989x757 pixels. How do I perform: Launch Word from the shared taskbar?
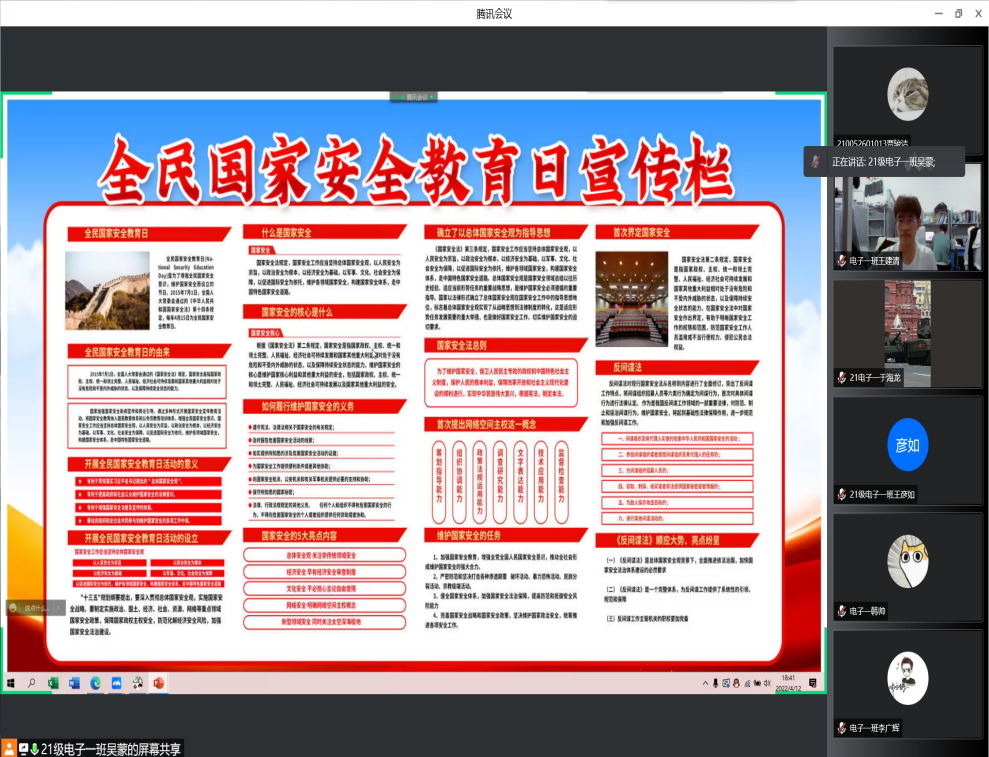coord(74,683)
